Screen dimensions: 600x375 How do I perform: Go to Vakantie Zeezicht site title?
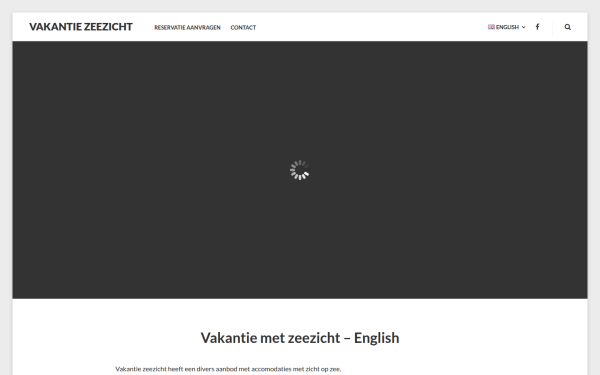pyautogui.click(x=81, y=27)
